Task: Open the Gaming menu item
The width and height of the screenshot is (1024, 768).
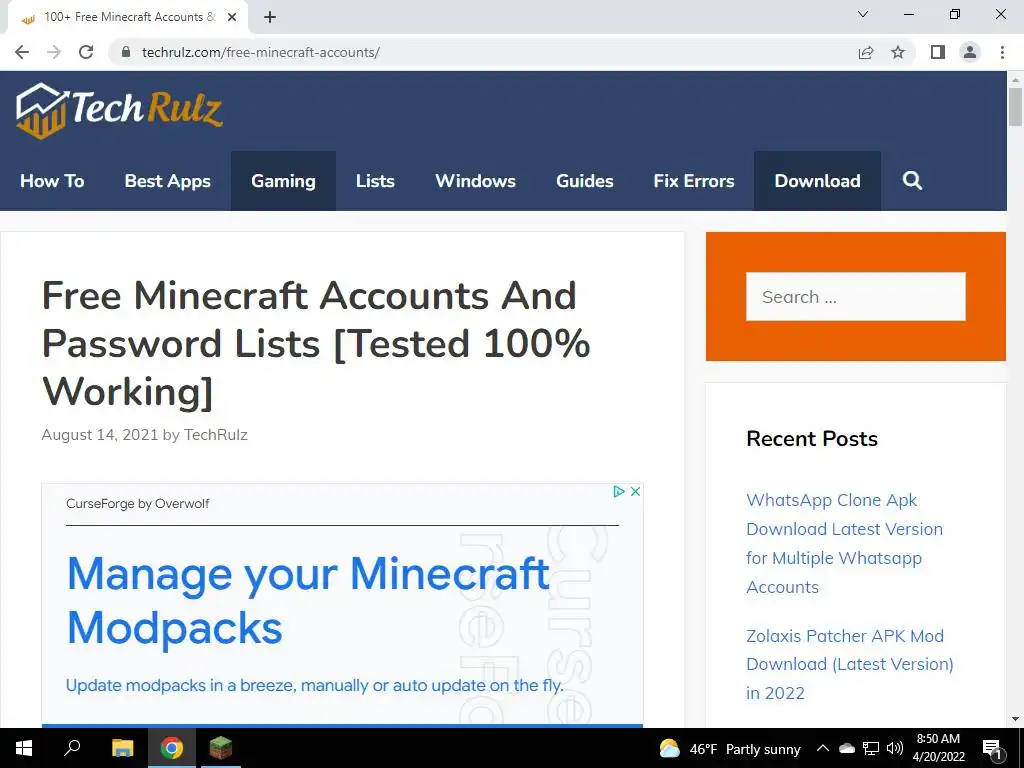Action: click(x=283, y=181)
